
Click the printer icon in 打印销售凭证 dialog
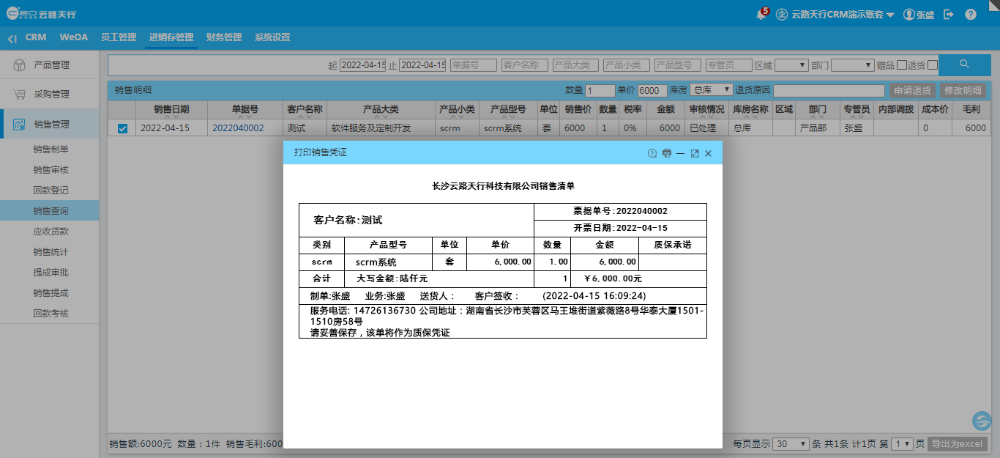(x=666, y=153)
